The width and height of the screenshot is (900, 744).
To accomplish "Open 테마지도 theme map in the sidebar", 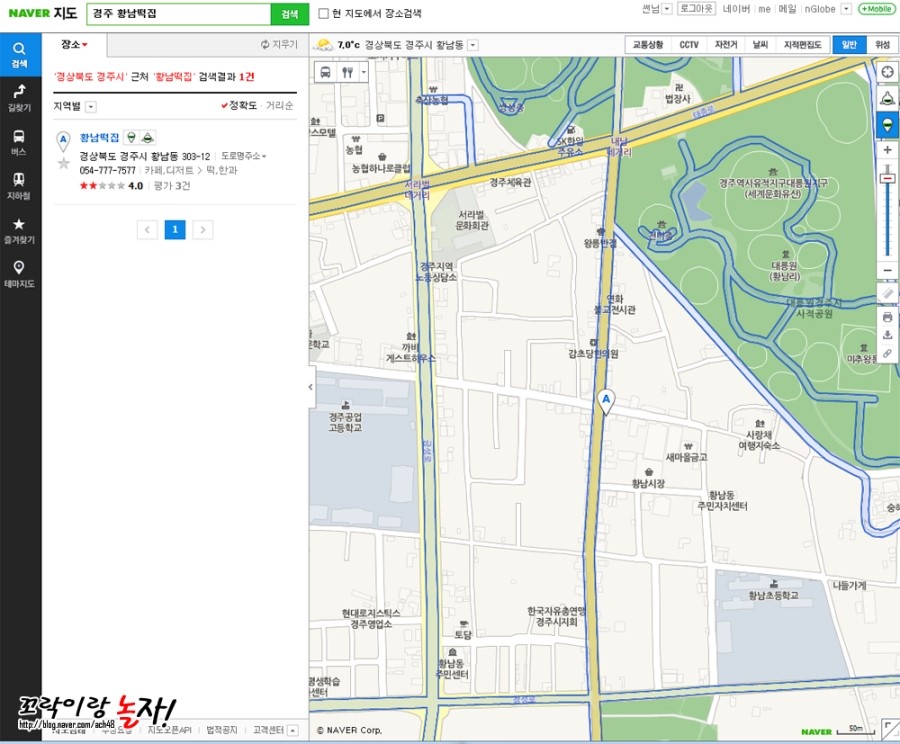I will (x=20, y=274).
